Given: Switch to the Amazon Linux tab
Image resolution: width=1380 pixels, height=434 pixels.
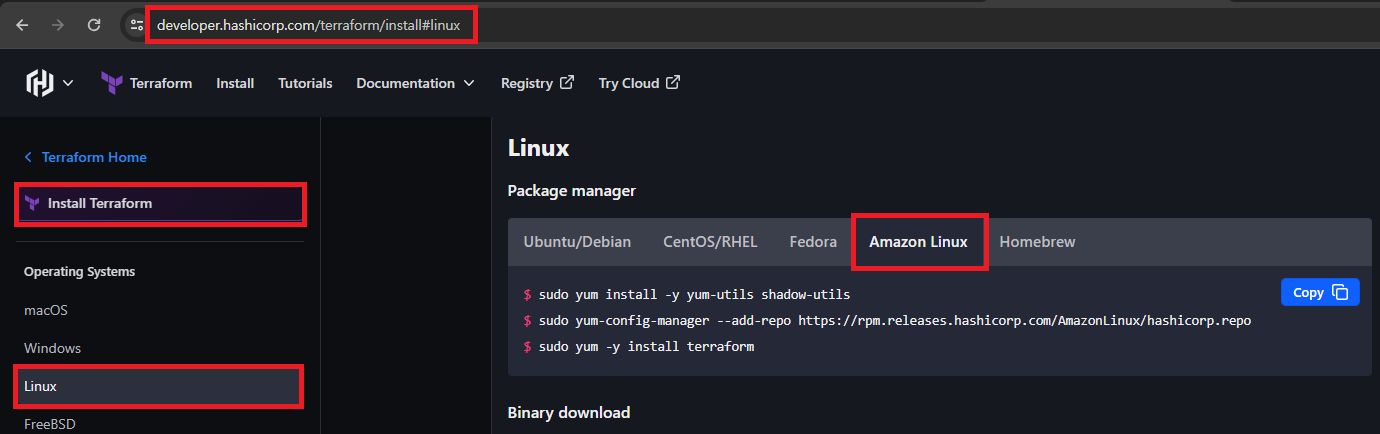Looking at the screenshot, I should click(918, 242).
